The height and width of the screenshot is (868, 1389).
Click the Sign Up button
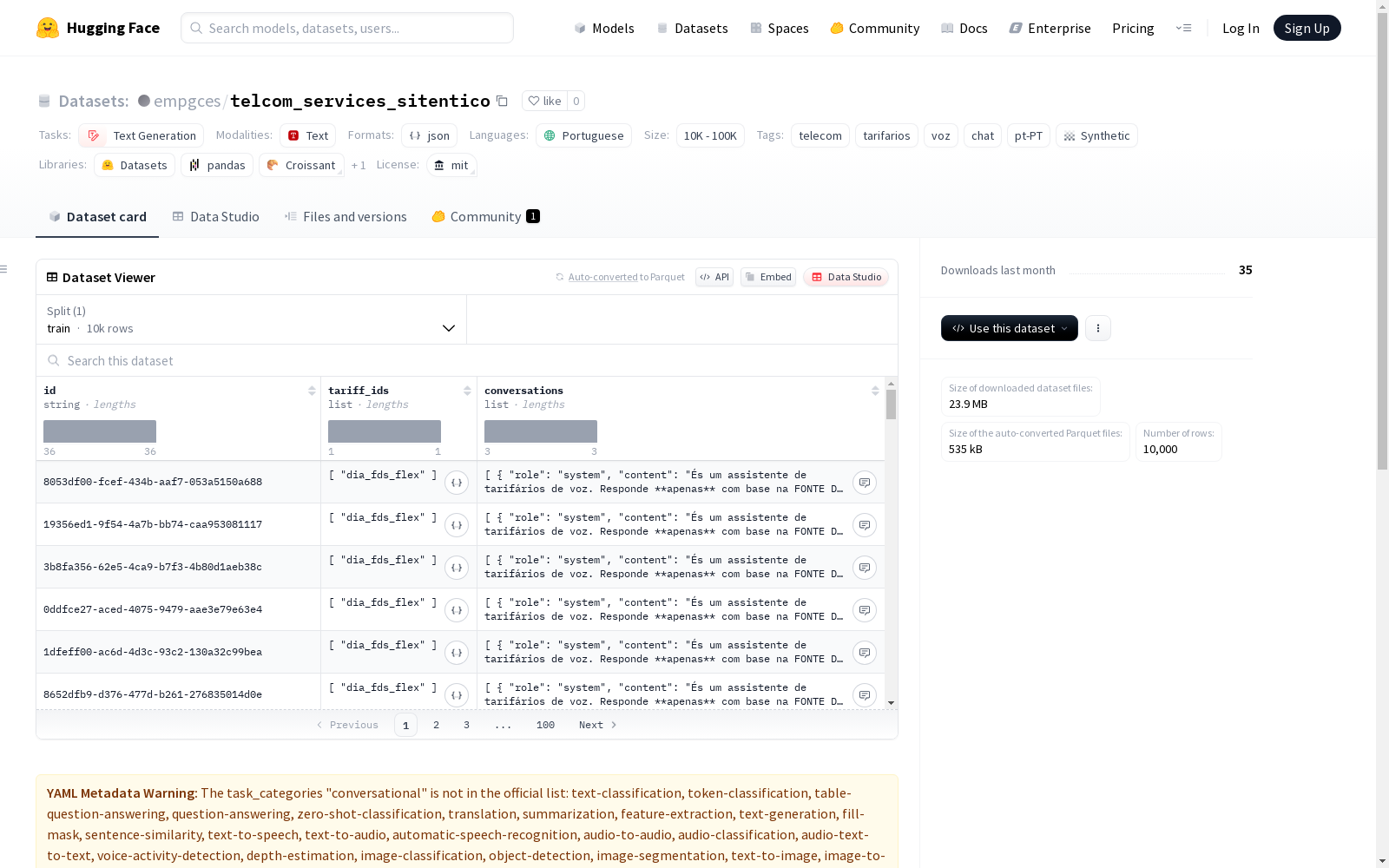tap(1307, 28)
